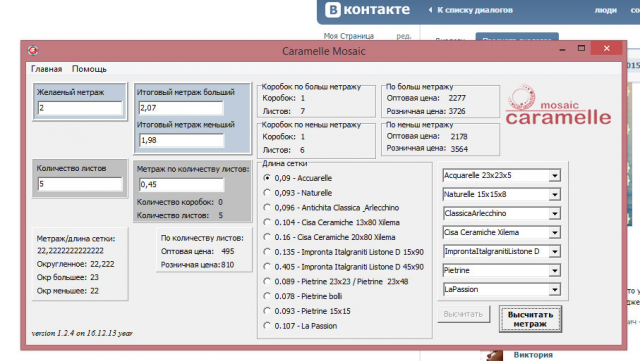
Task: Click the Желаемый метраж input field
Action: (x=80, y=108)
